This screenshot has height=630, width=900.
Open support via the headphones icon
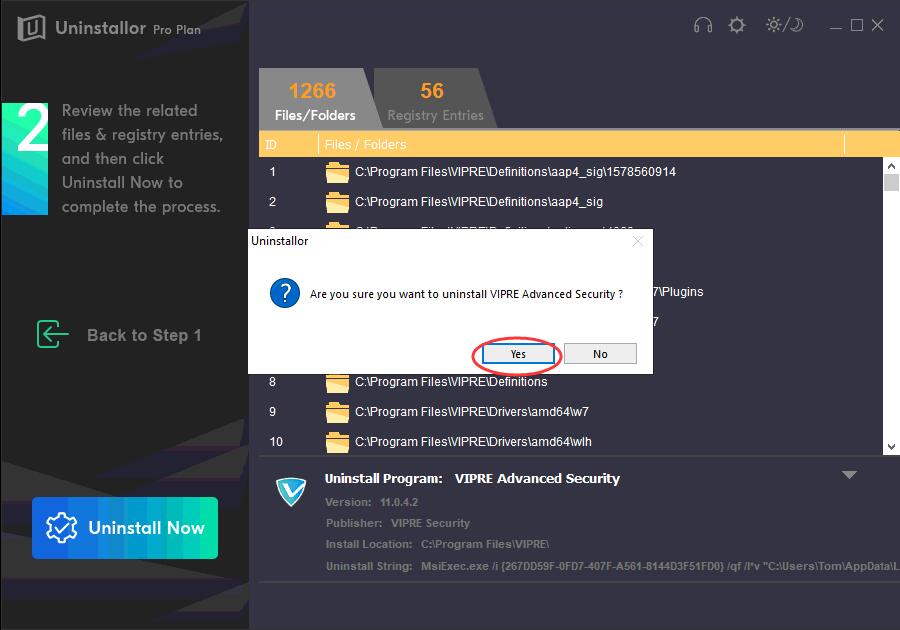tap(703, 25)
